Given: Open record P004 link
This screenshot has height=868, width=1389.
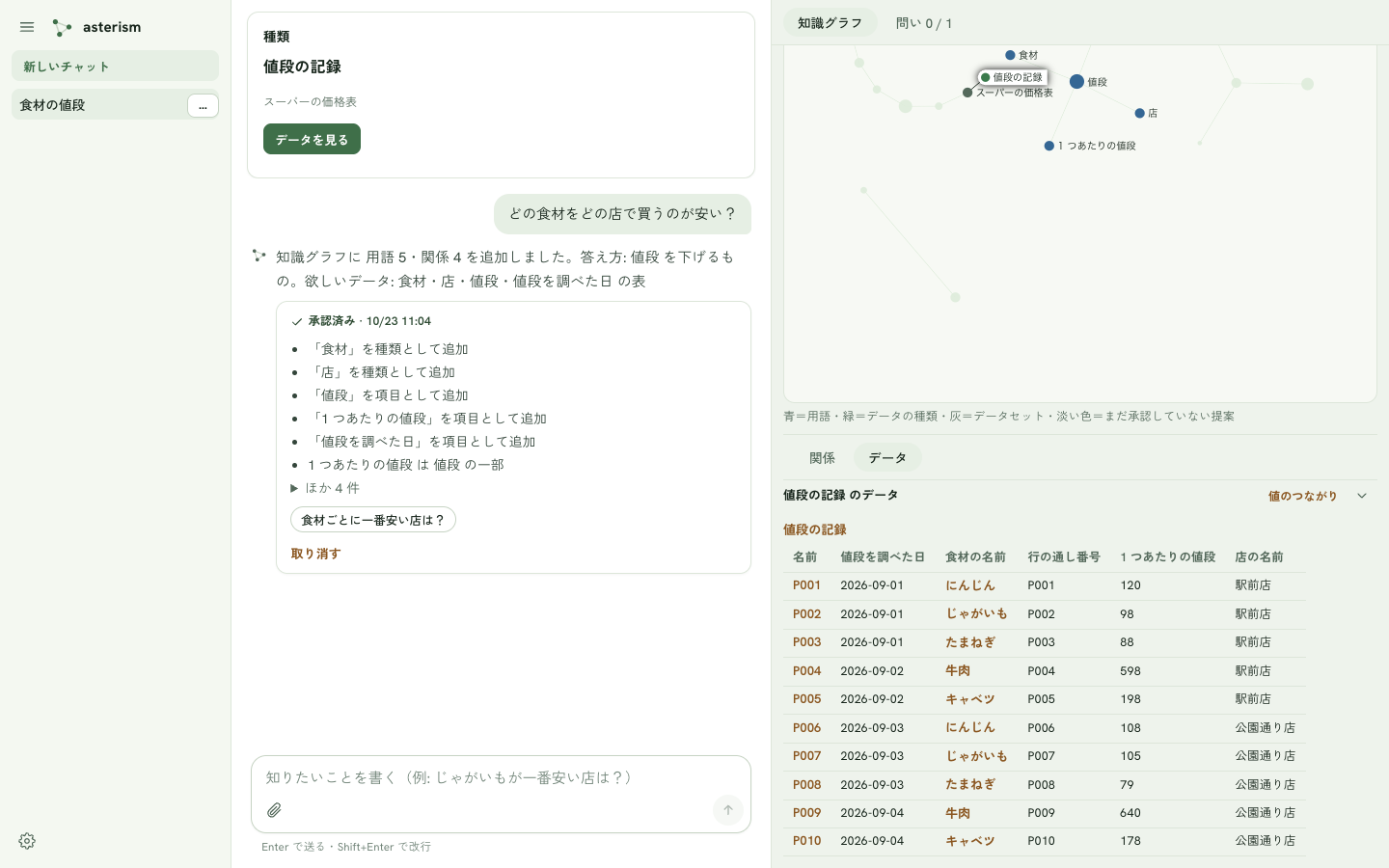Looking at the screenshot, I should point(806,670).
